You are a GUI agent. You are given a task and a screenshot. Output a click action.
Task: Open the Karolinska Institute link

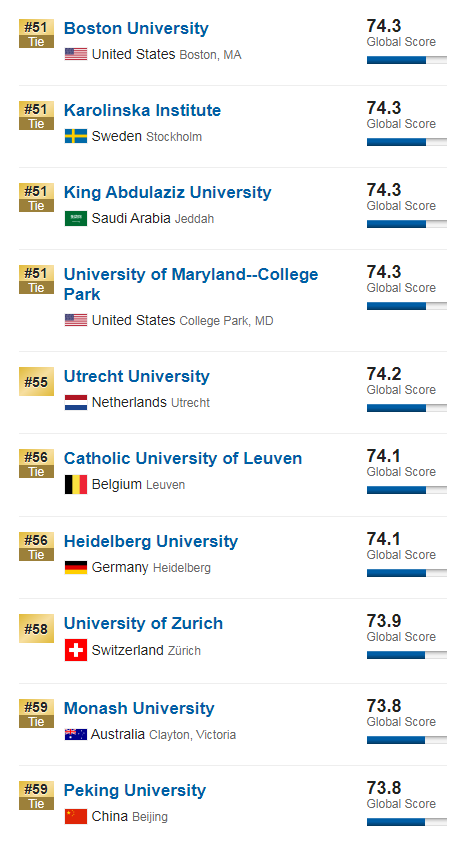click(x=142, y=110)
